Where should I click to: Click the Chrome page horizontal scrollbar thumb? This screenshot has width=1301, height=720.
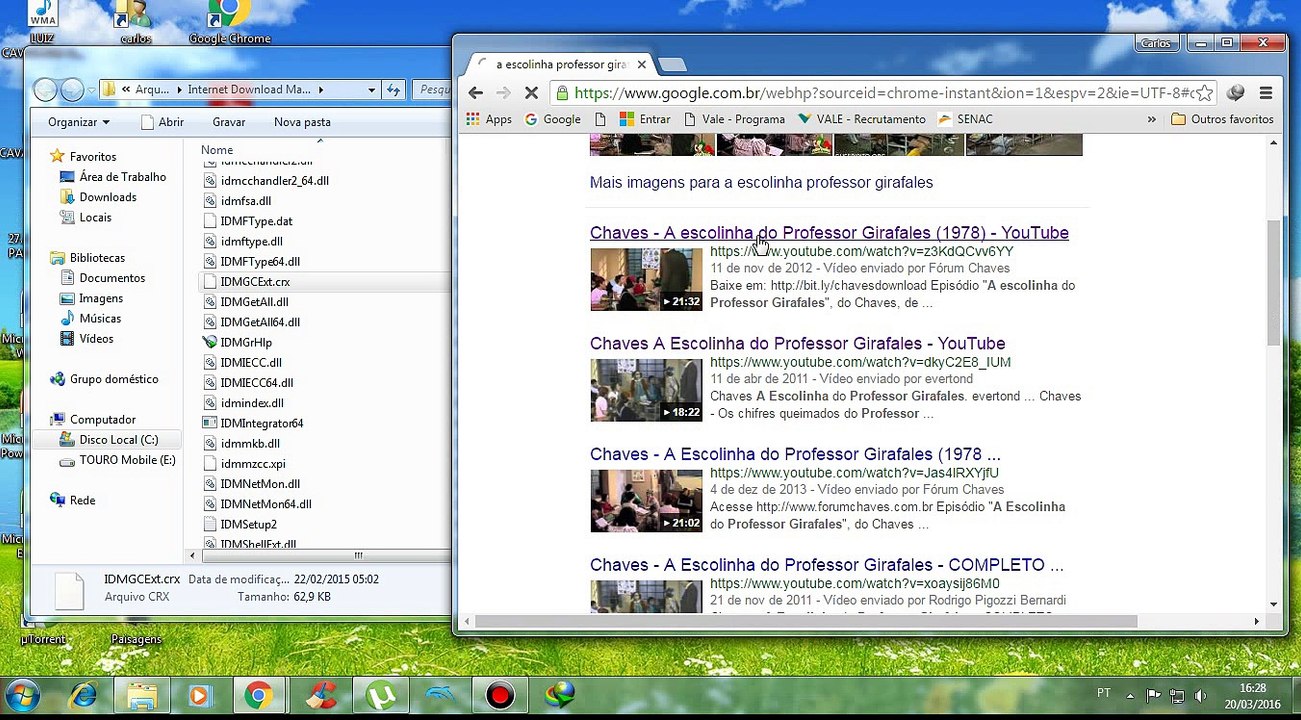[806, 621]
